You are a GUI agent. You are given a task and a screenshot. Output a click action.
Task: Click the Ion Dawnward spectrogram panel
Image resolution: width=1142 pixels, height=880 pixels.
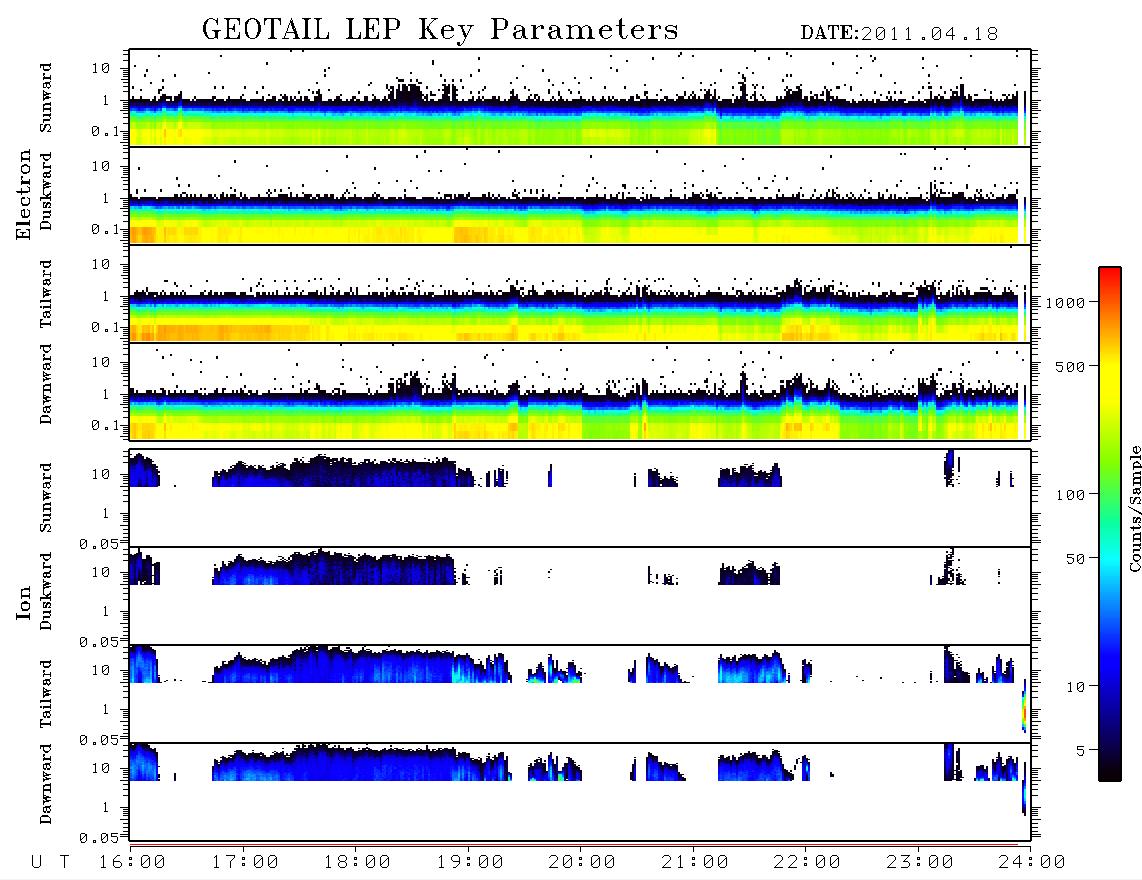tap(580, 792)
